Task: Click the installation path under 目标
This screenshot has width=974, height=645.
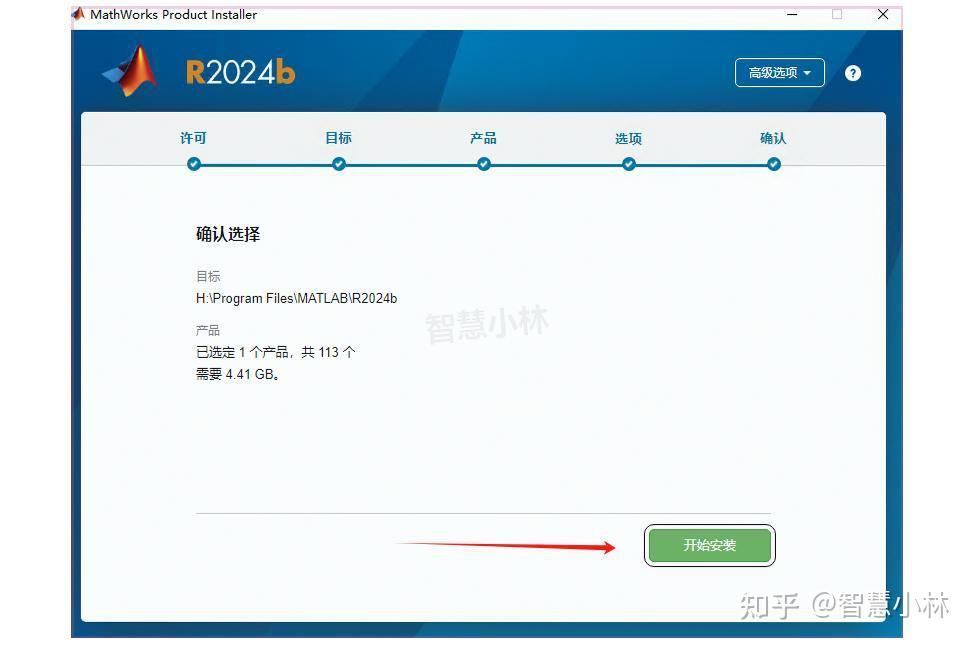Action: [295, 298]
